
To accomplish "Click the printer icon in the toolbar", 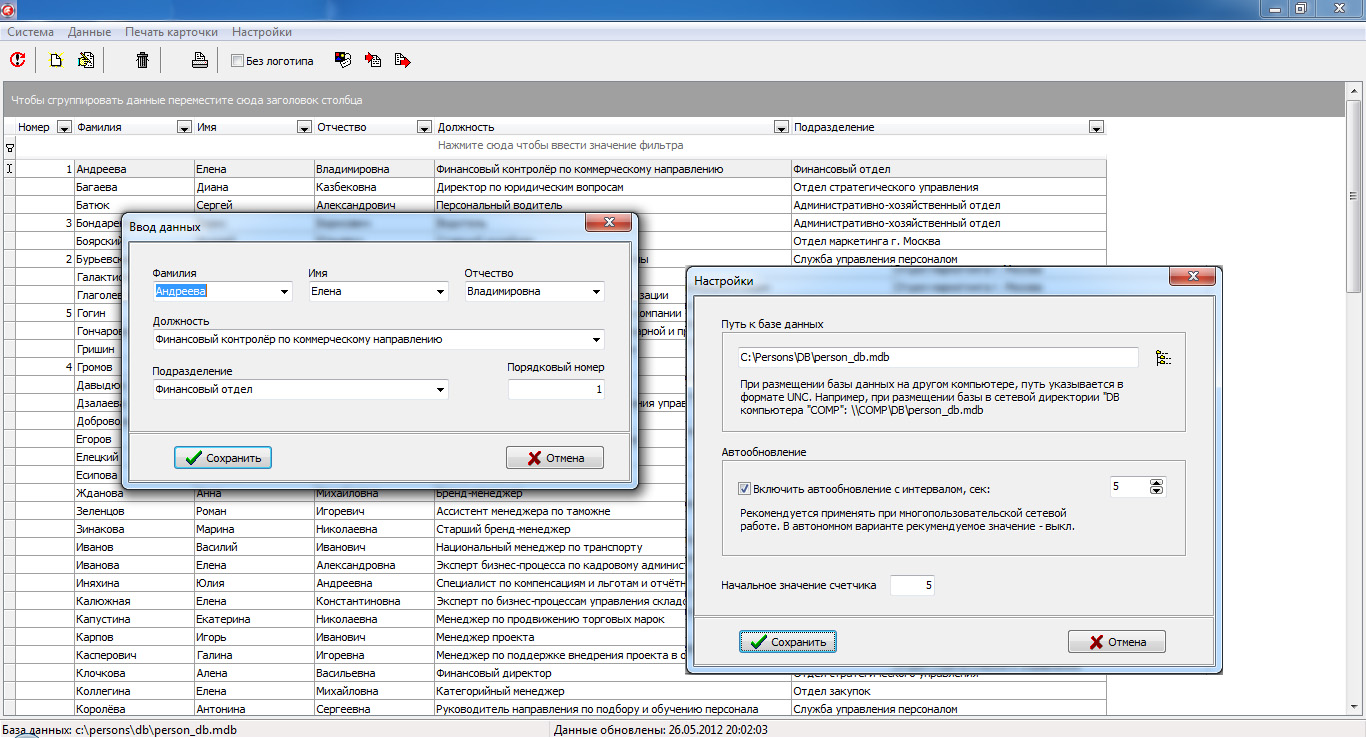I will point(200,61).
